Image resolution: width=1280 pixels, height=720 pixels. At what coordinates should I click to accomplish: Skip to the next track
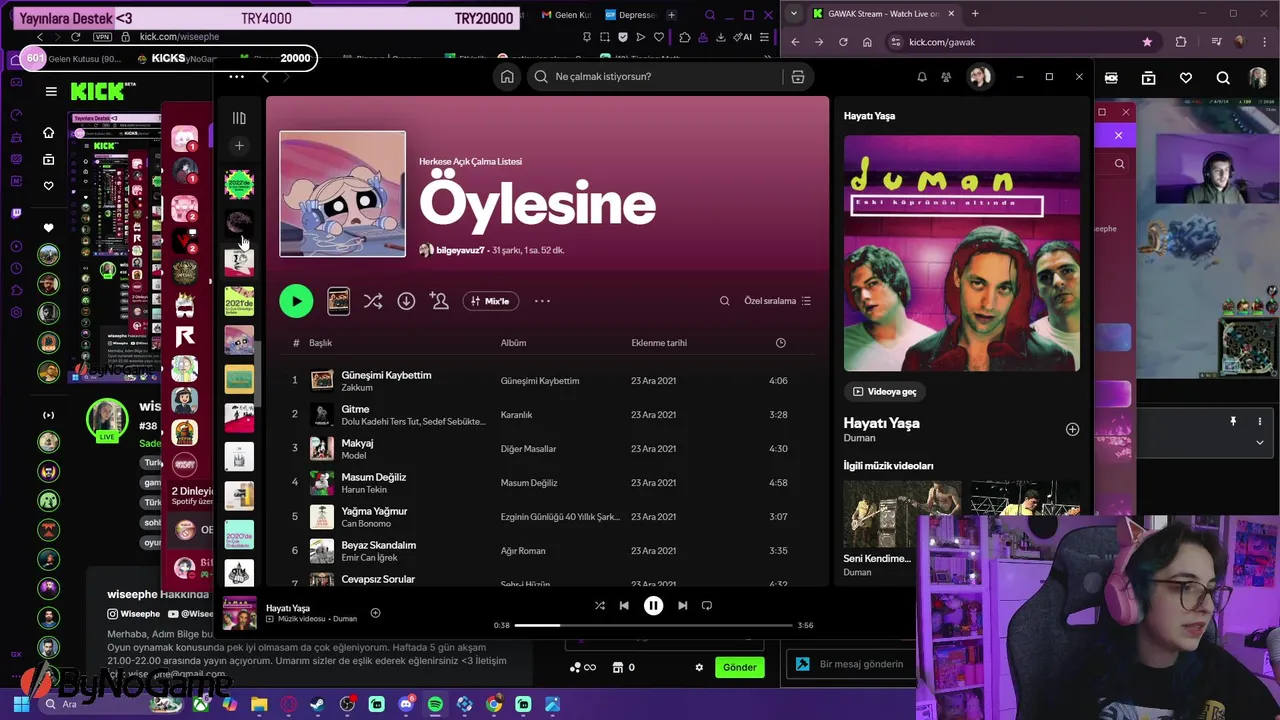click(682, 605)
